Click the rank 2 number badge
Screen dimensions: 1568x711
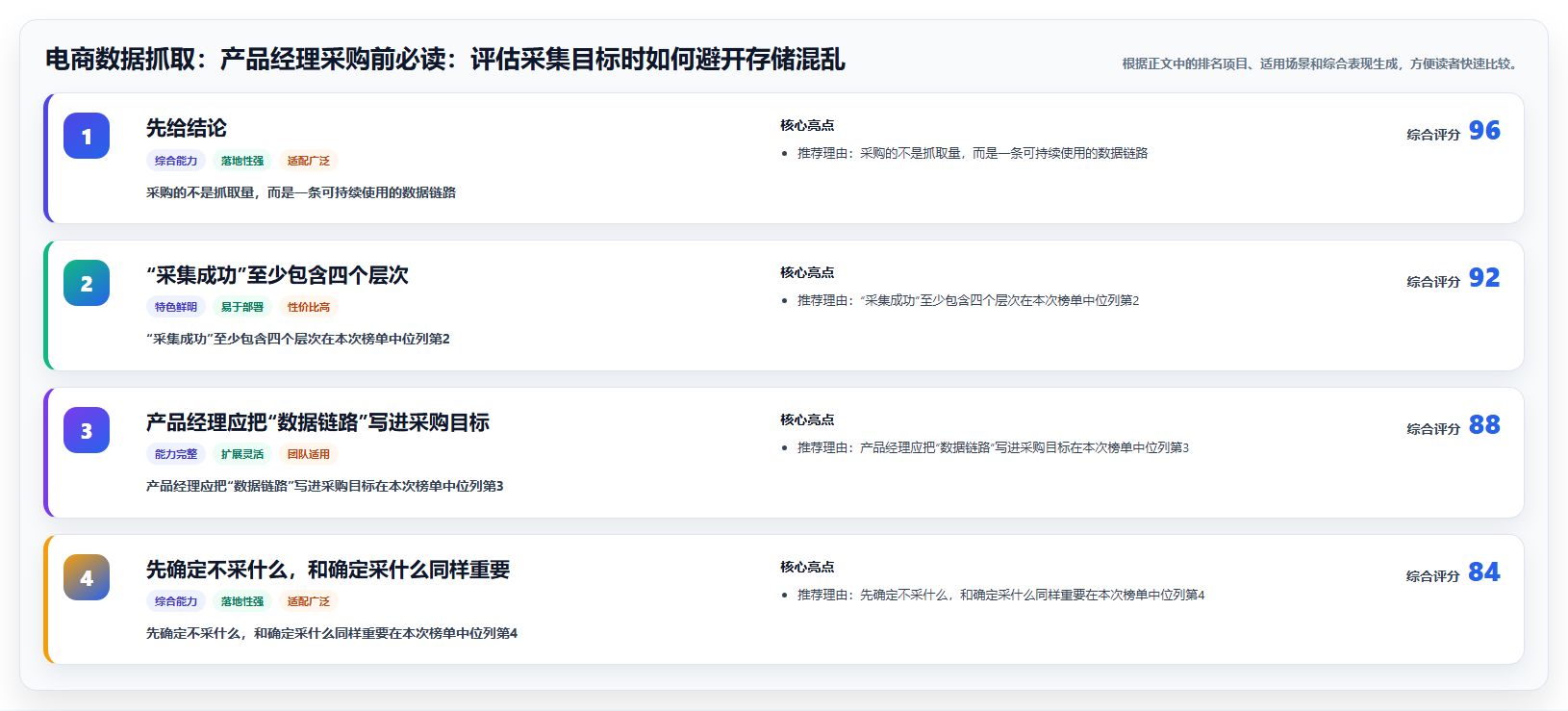point(87,283)
